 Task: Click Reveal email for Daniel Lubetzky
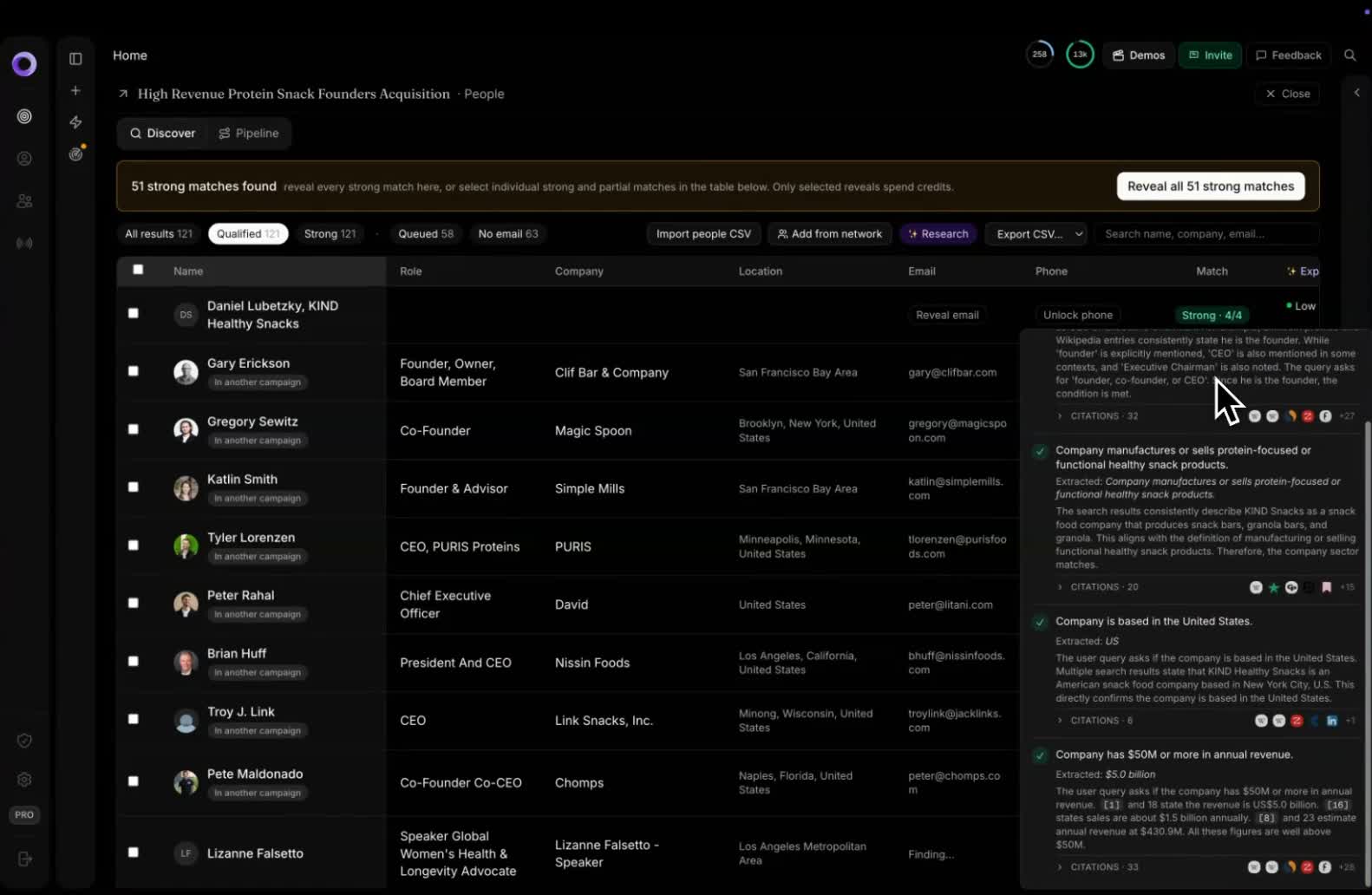[x=947, y=315]
